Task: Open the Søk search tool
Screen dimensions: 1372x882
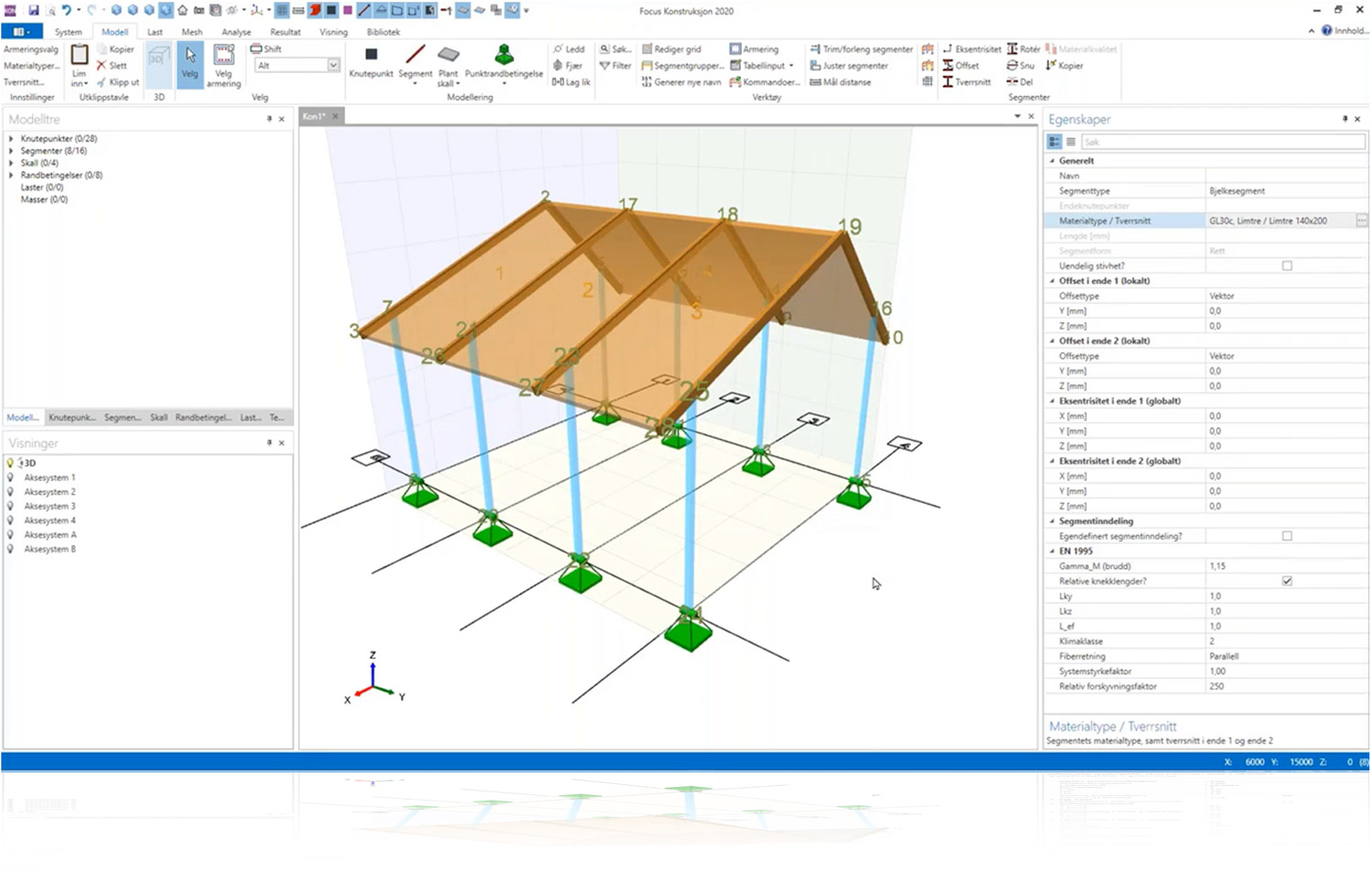Action: point(616,49)
